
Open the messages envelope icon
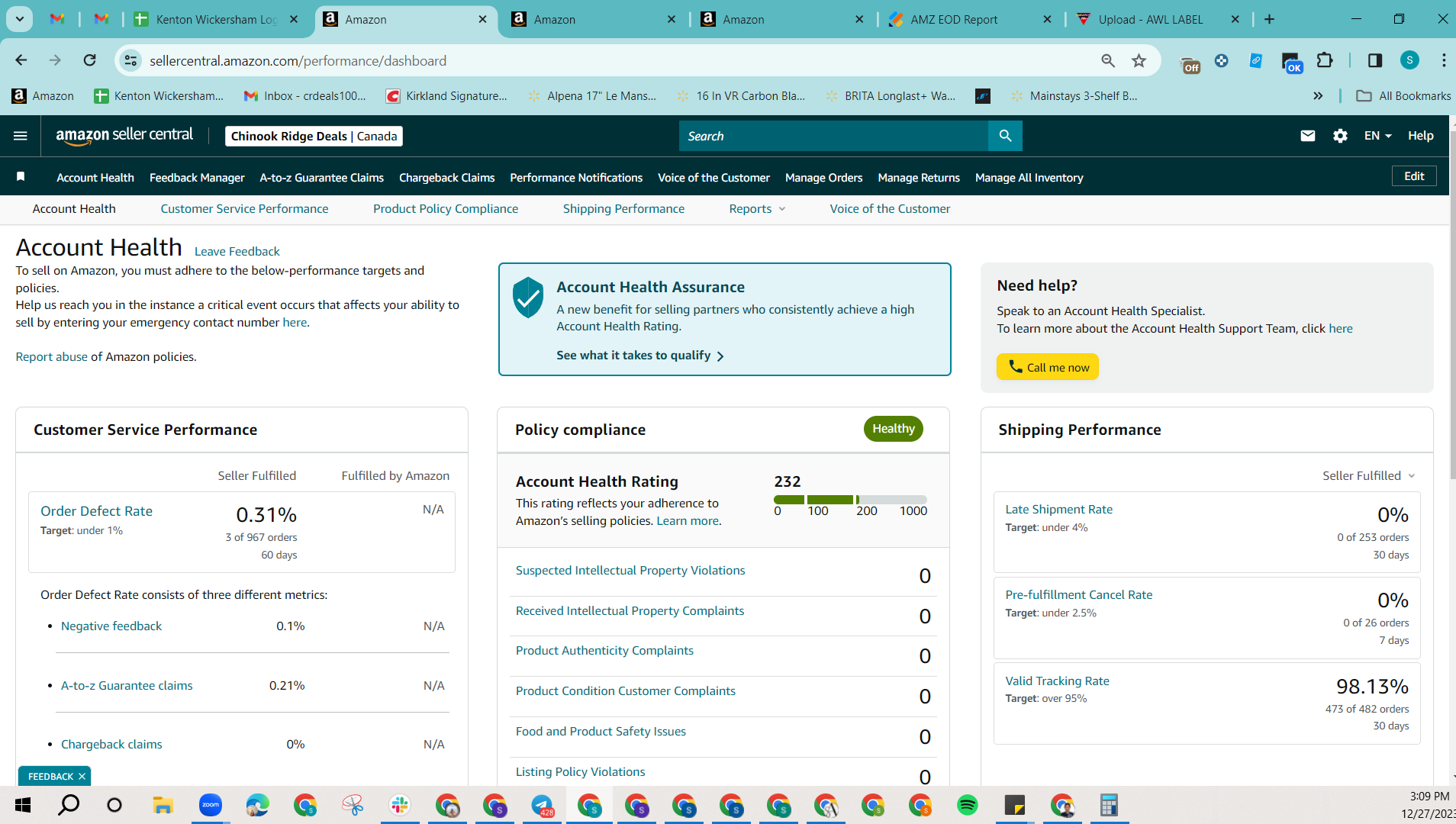1308,136
